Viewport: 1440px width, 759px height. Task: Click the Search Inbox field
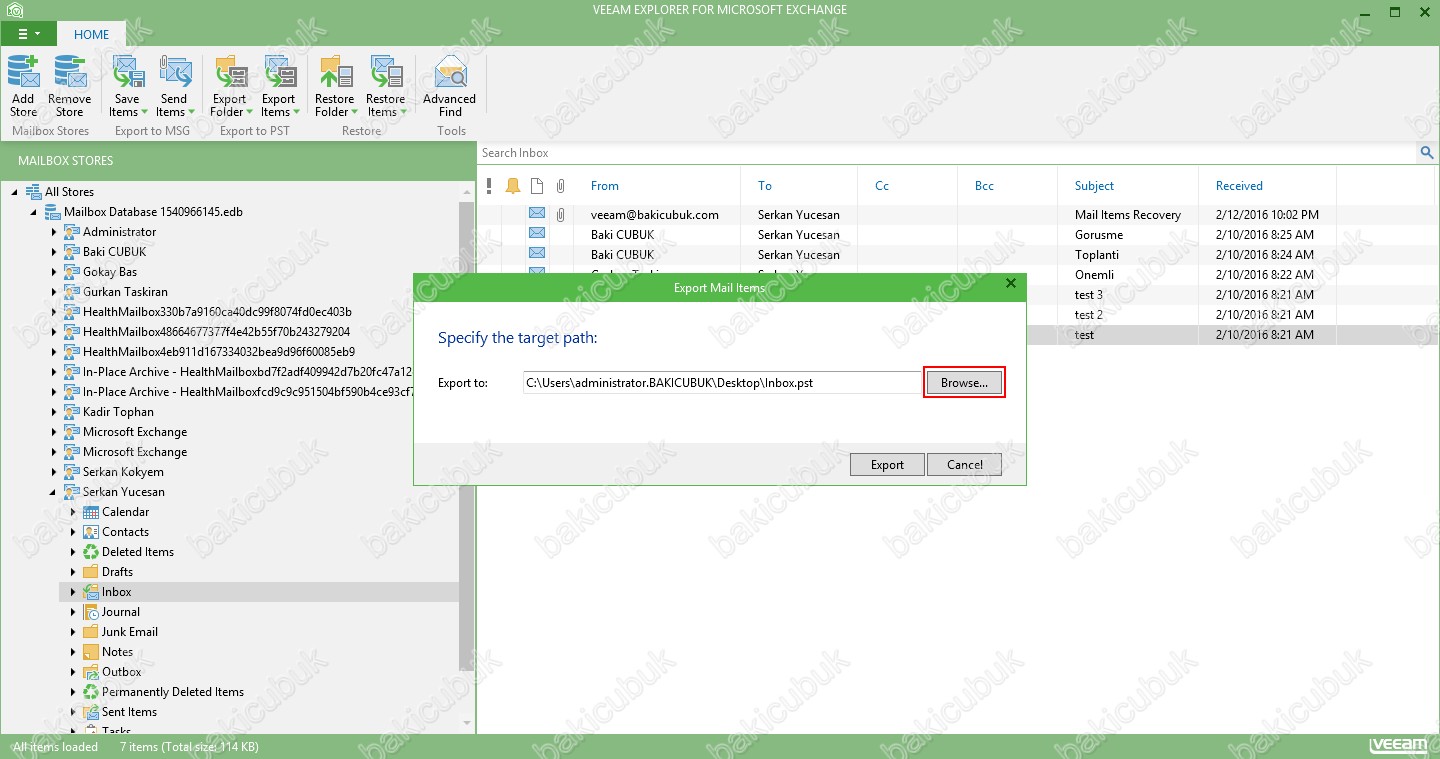click(x=946, y=153)
